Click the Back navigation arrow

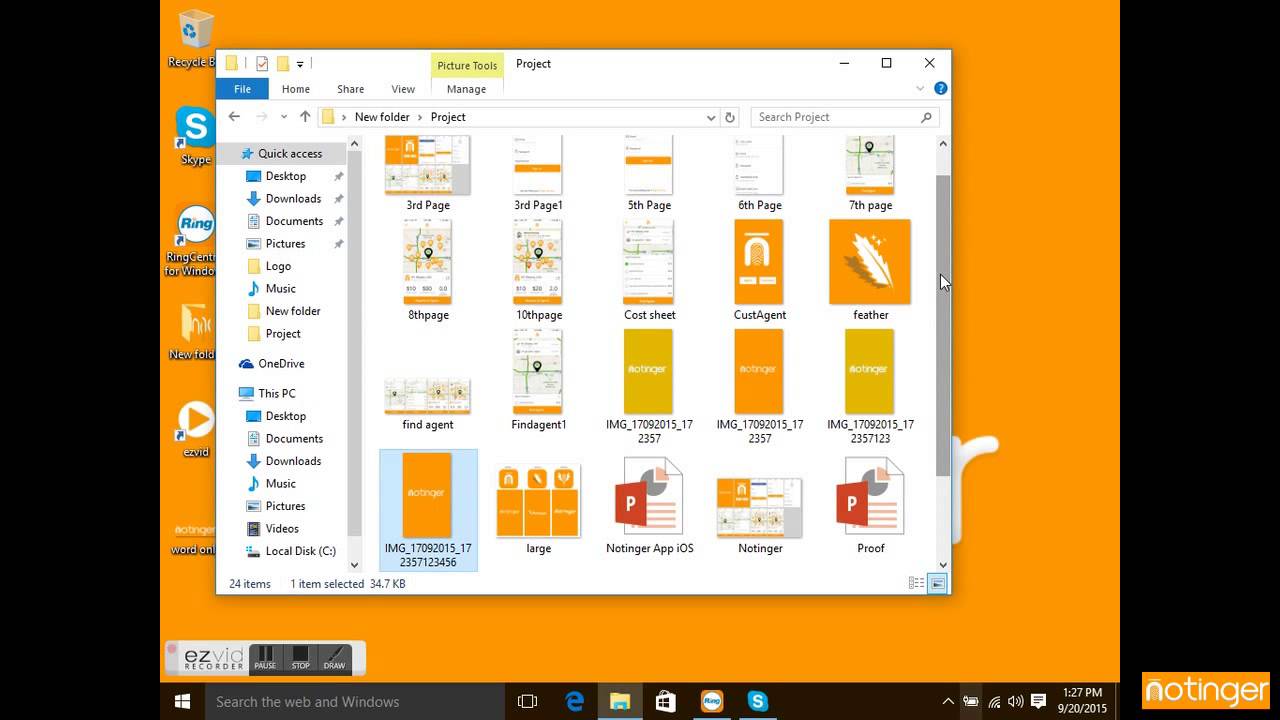[234, 117]
